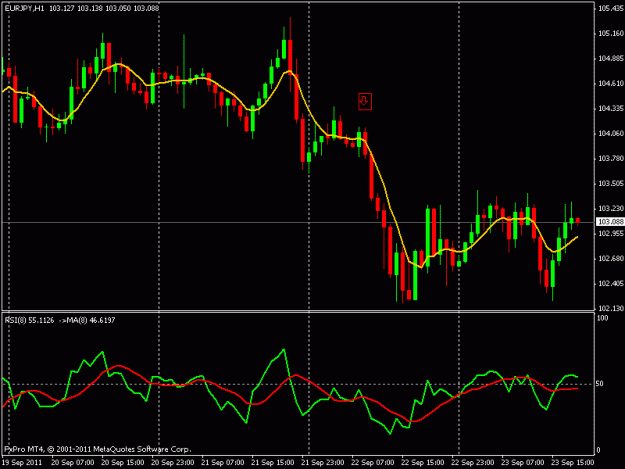Click the 19 Sep 2011 date label
The image size is (625, 469).
(x=22, y=463)
